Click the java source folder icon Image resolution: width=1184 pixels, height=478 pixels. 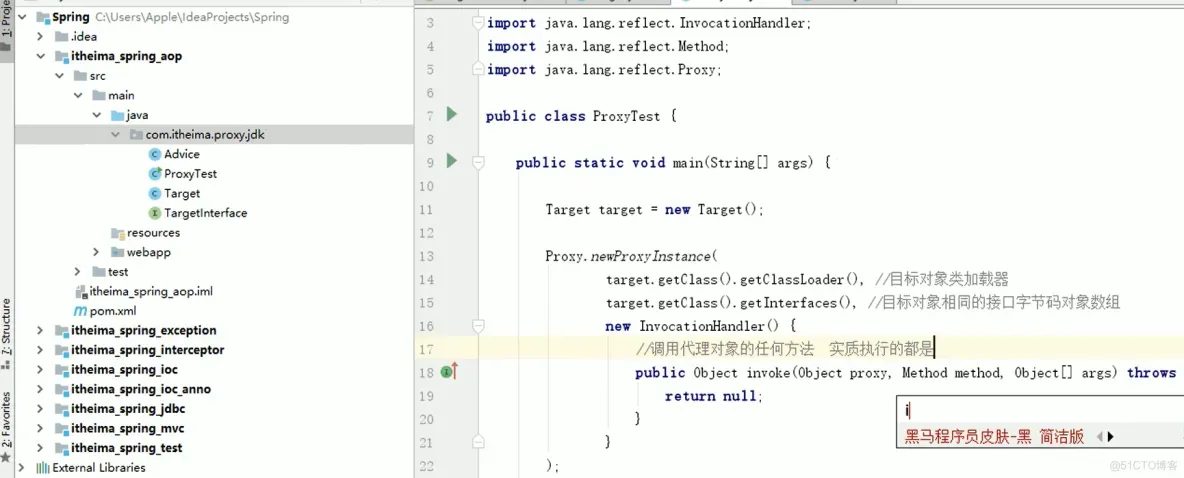coord(117,115)
